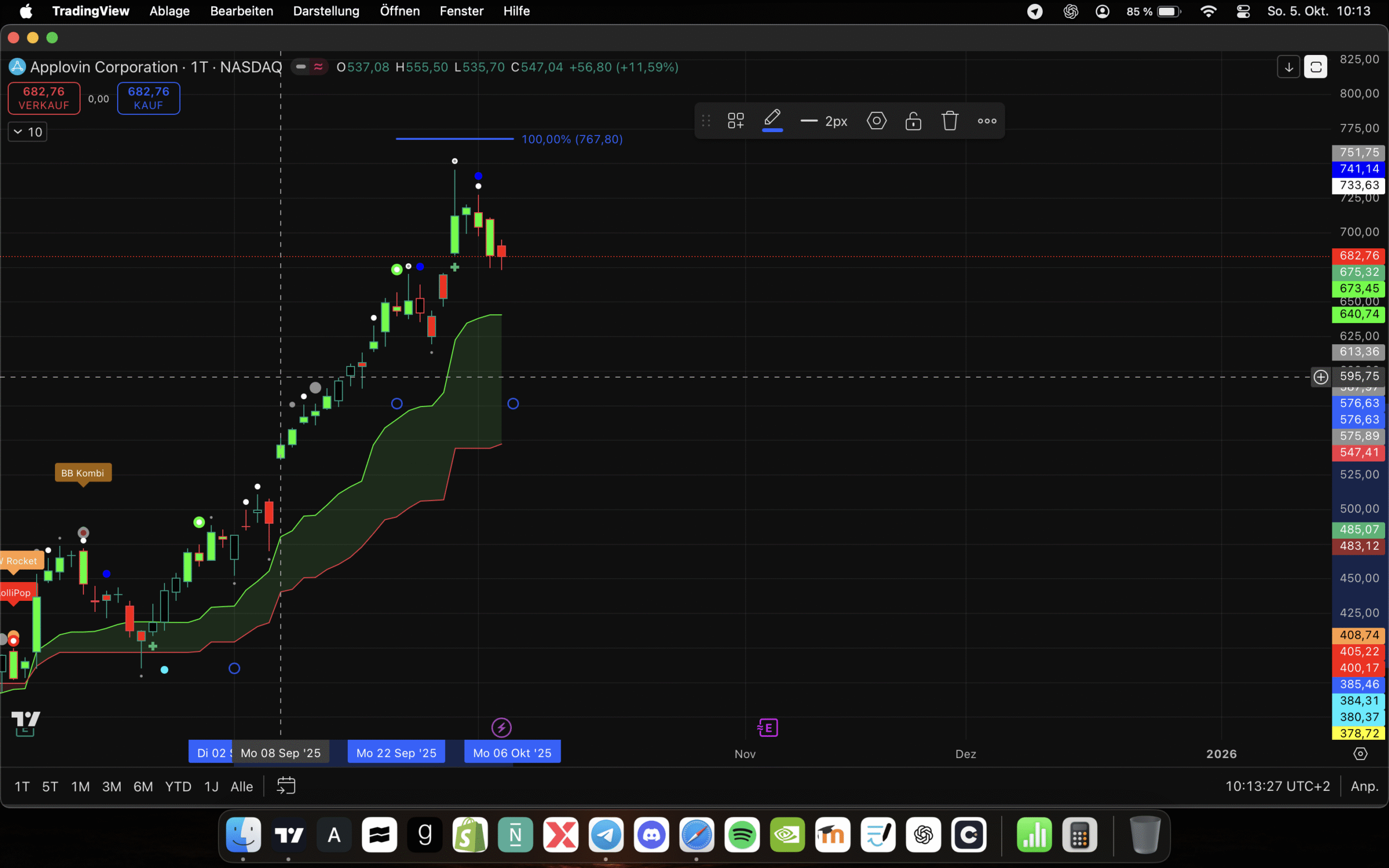Click the pencil line color tool

pos(772,119)
